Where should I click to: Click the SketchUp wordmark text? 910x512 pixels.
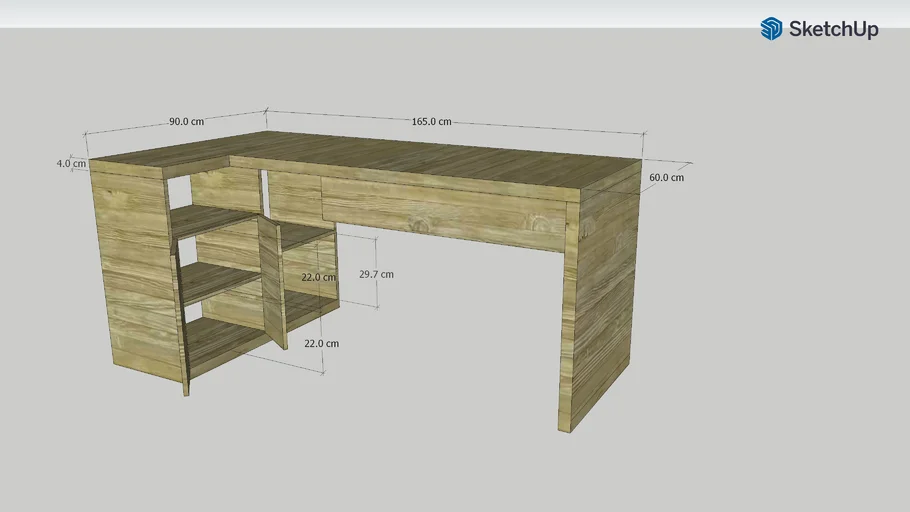833,29
